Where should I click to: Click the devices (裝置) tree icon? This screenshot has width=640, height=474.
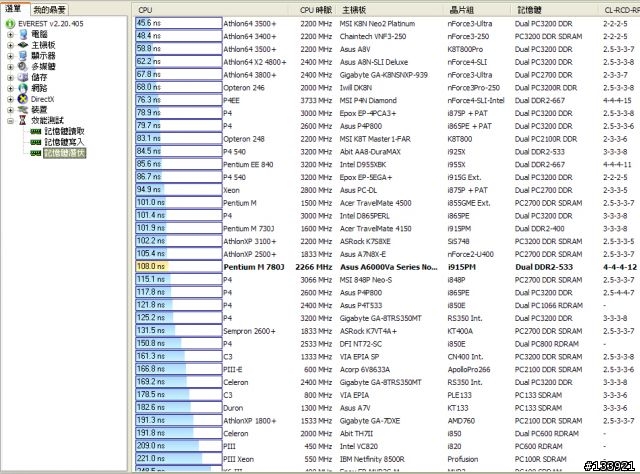23,109
